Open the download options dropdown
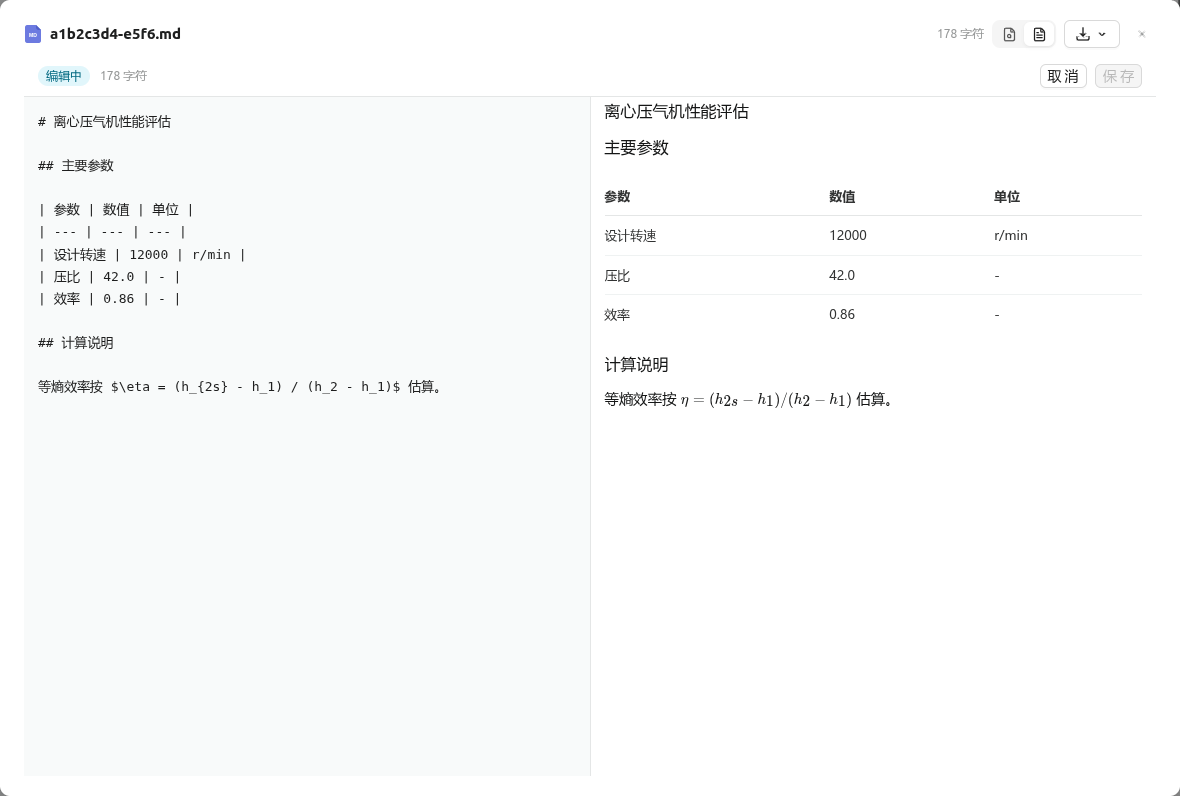 click(x=1091, y=34)
